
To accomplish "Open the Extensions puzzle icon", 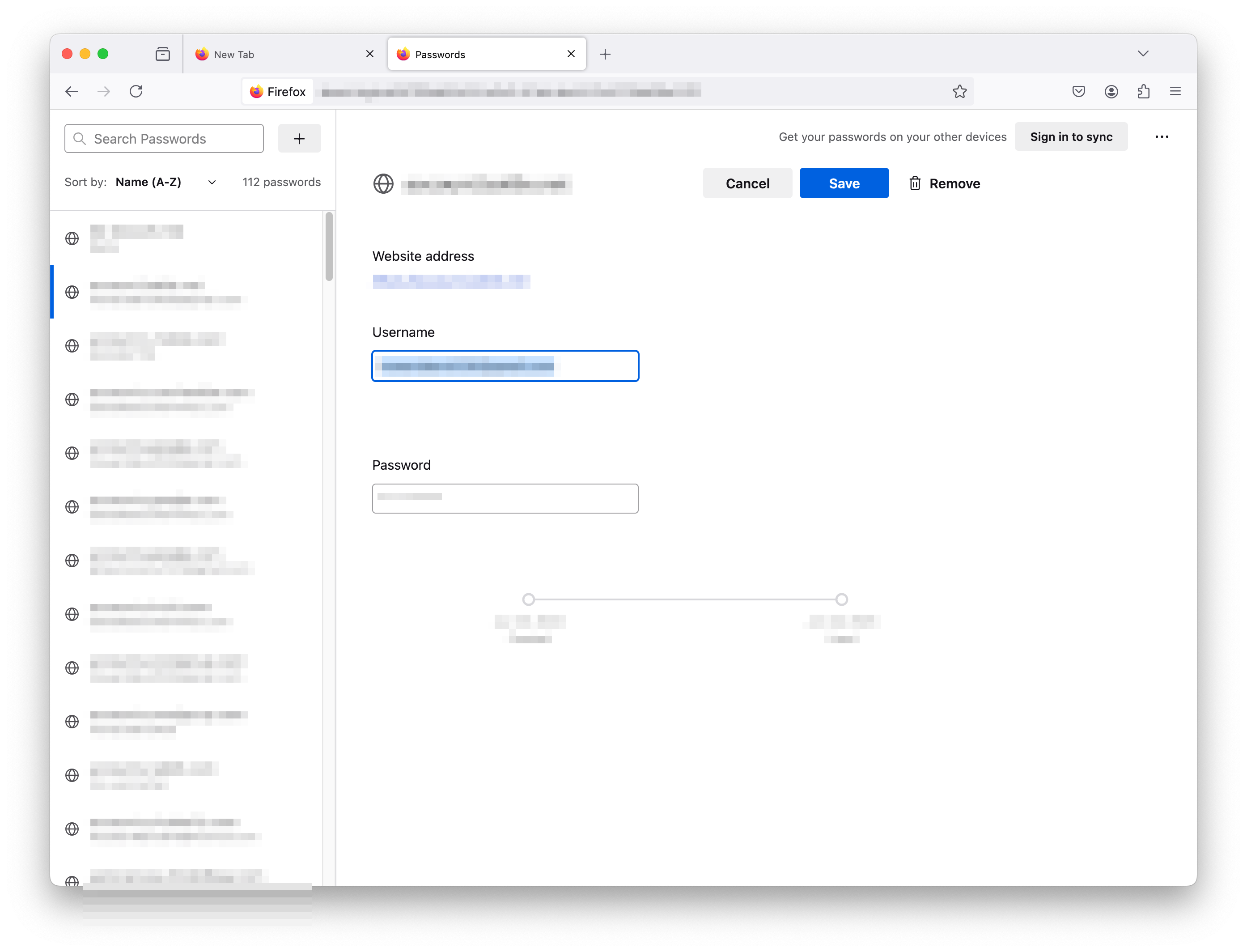I will tap(1143, 91).
